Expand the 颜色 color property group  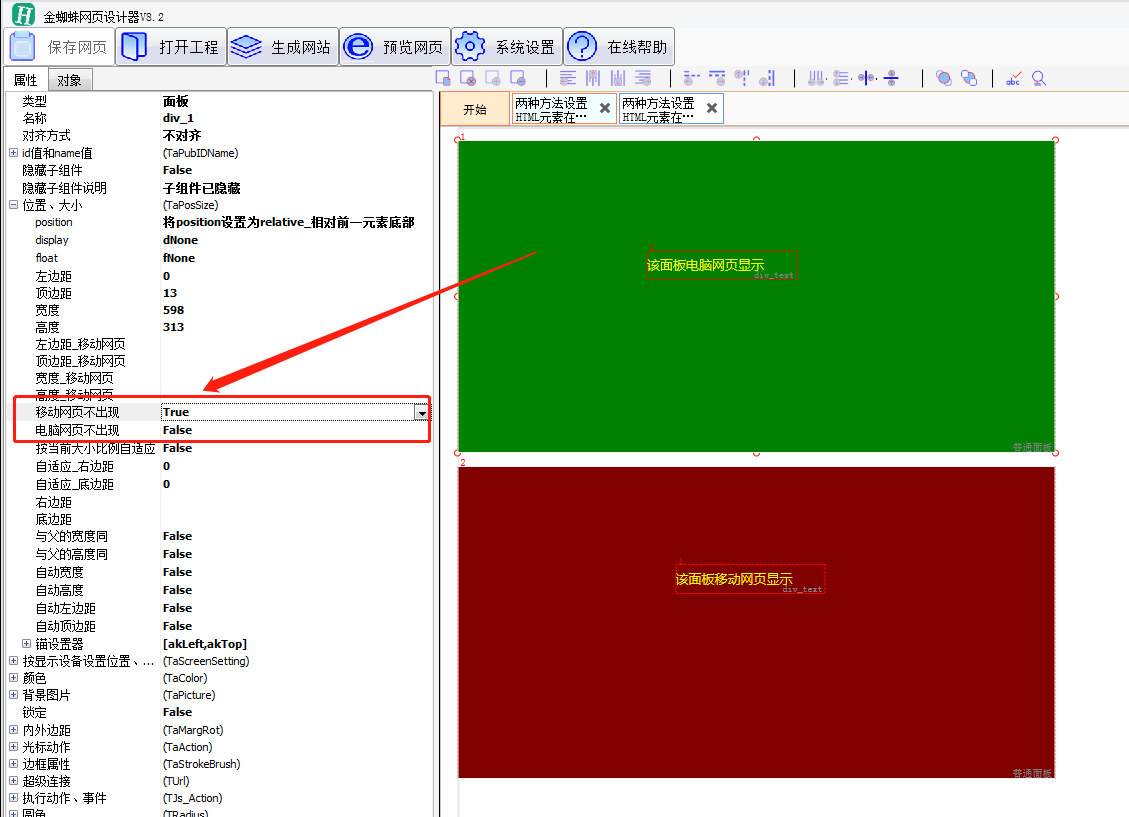[13, 678]
